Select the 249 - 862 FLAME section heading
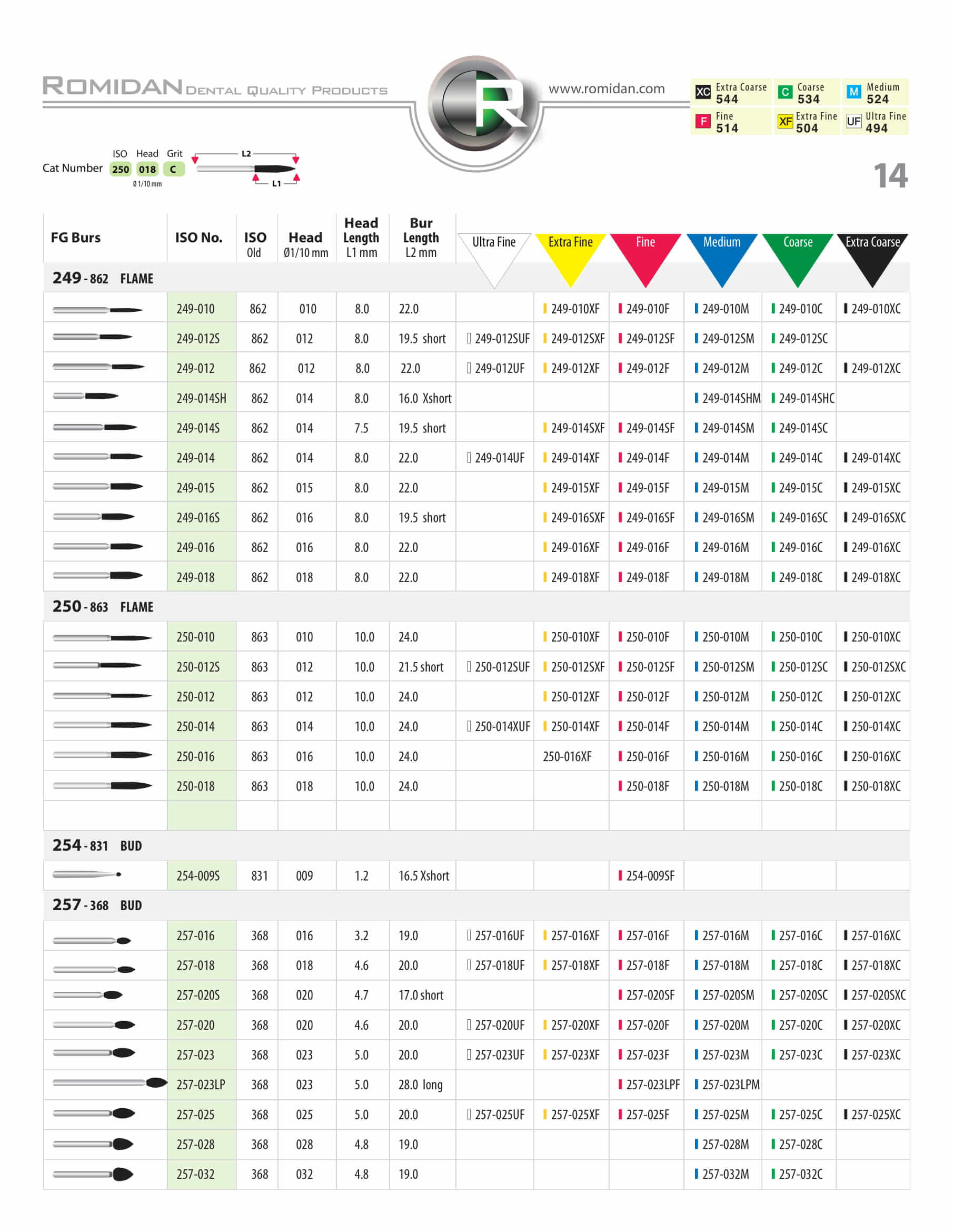Image resolution: width=954 pixels, height=1232 pixels. 103,278
